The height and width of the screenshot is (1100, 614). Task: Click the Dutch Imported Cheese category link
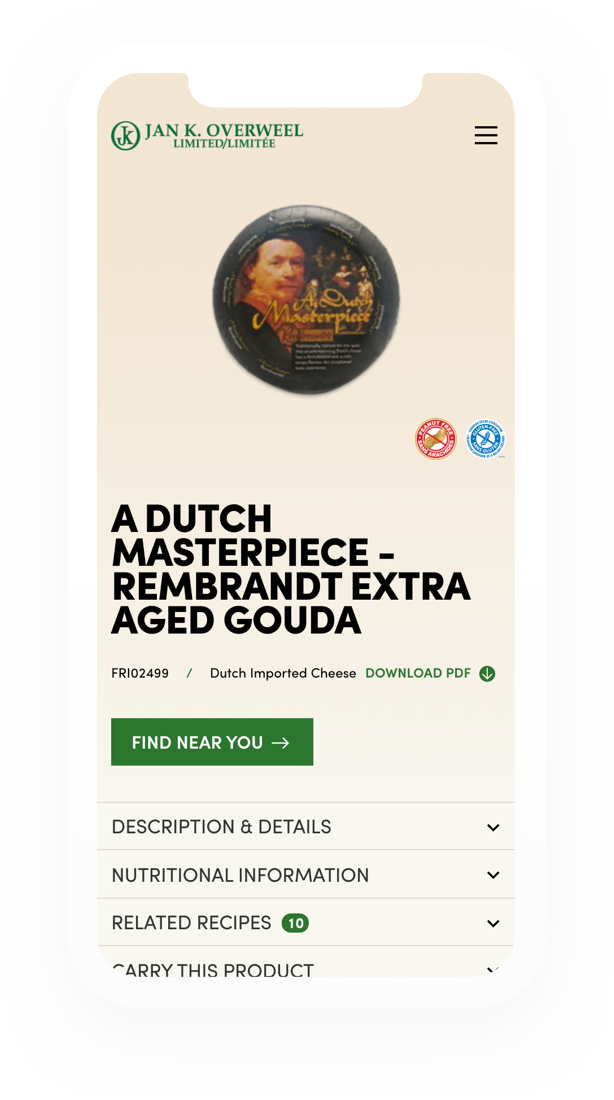coord(283,673)
